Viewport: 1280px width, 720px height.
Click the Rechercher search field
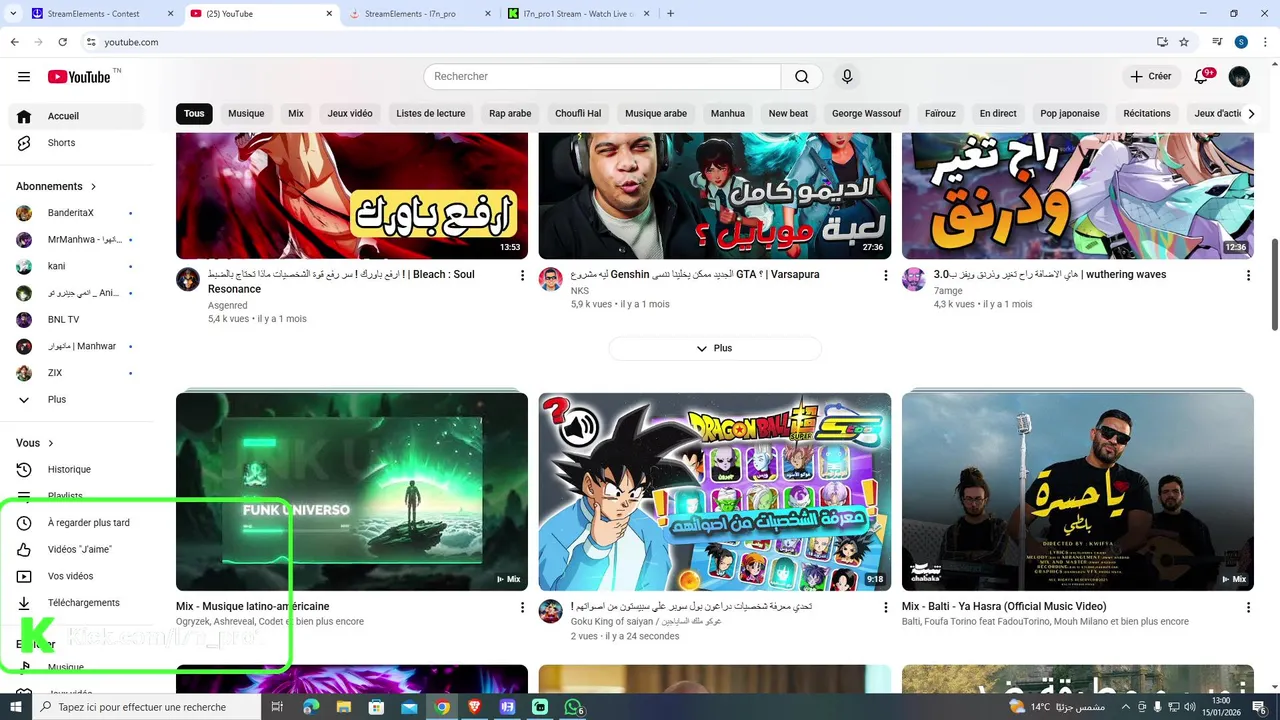coord(602,77)
